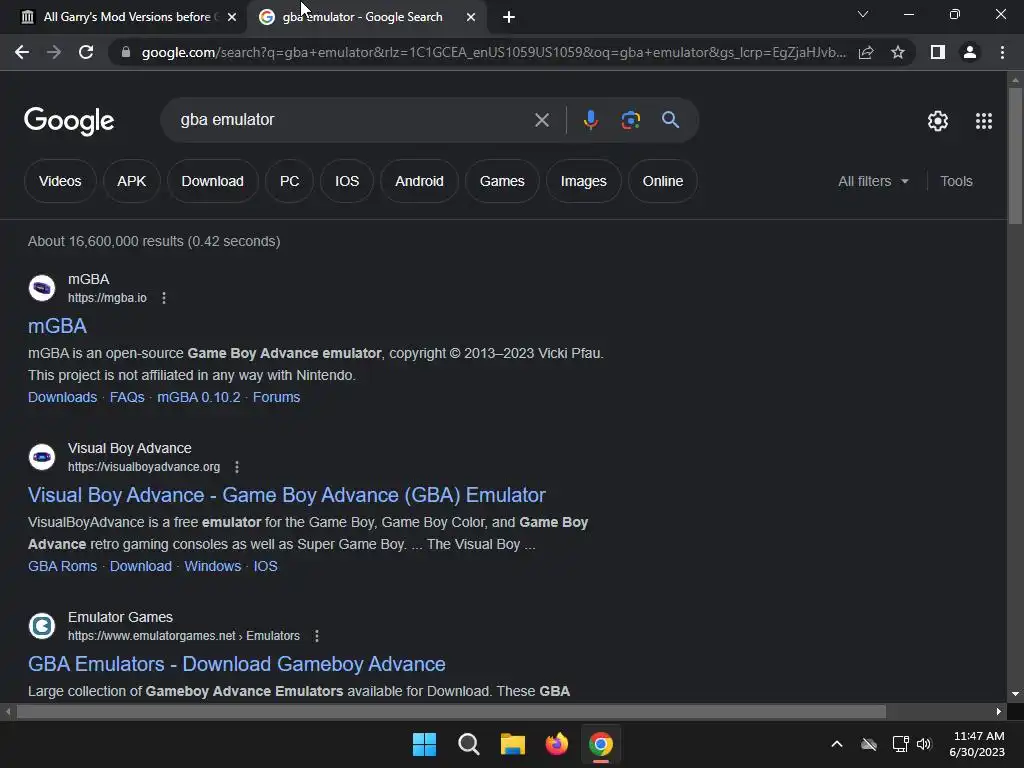Image resolution: width=1024 pixels, height=768 pixels.
Task: Open the Google apps grid
Action: (x=984, y=121)
